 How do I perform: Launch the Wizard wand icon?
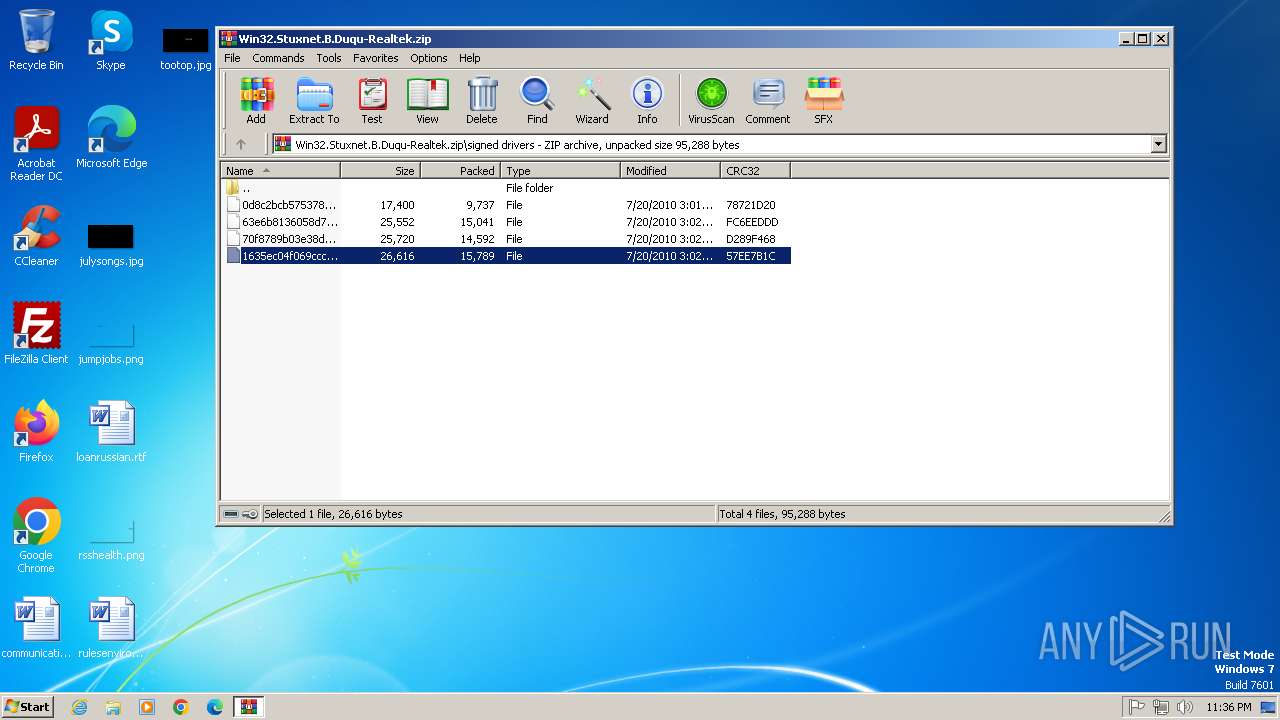click(x=592, y=100)
